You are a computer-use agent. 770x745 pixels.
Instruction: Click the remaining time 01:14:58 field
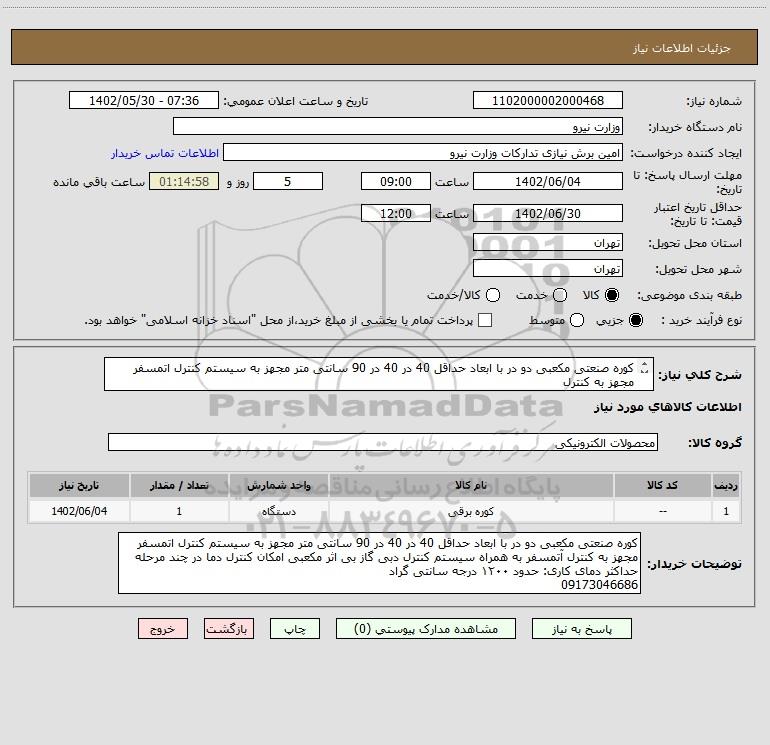[184, 181]
